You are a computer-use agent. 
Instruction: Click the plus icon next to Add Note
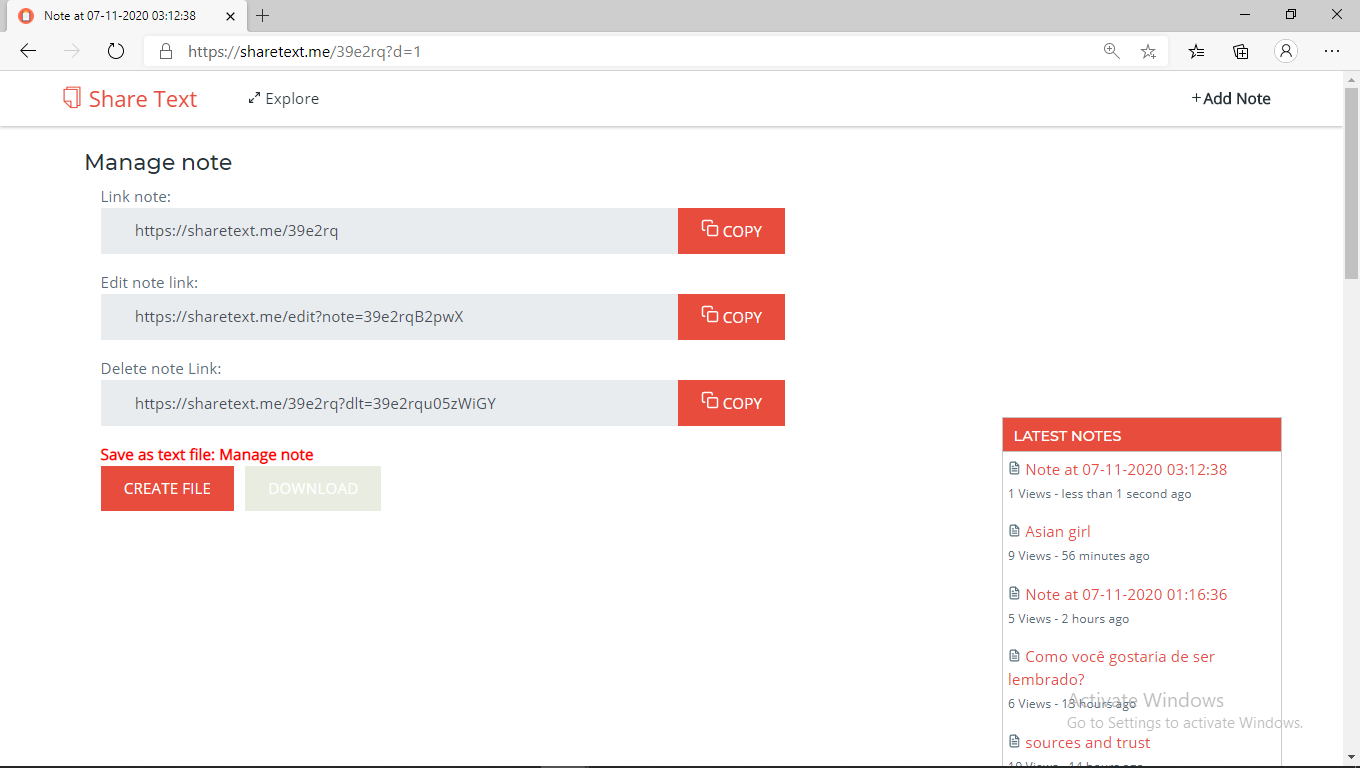(1195, 98)
